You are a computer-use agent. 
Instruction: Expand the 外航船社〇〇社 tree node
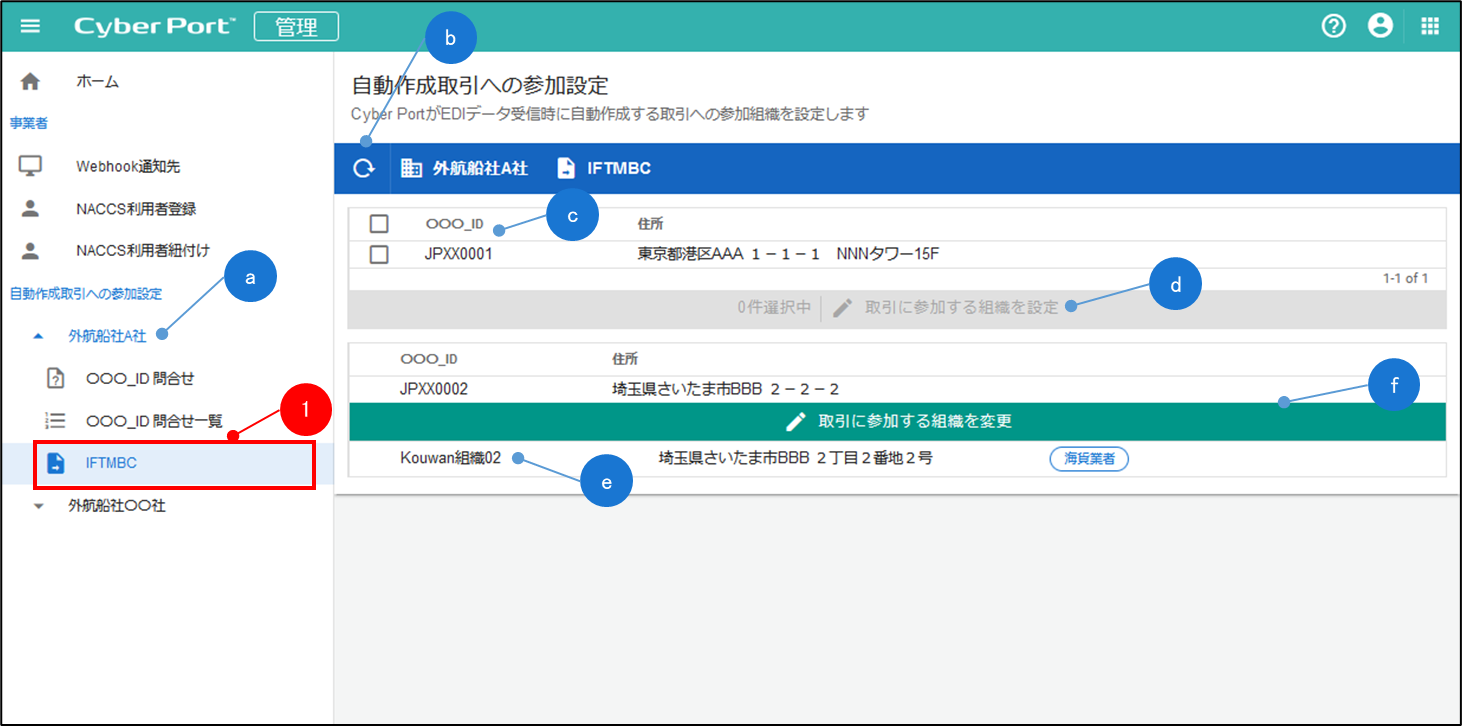click(x=39, y=506)
